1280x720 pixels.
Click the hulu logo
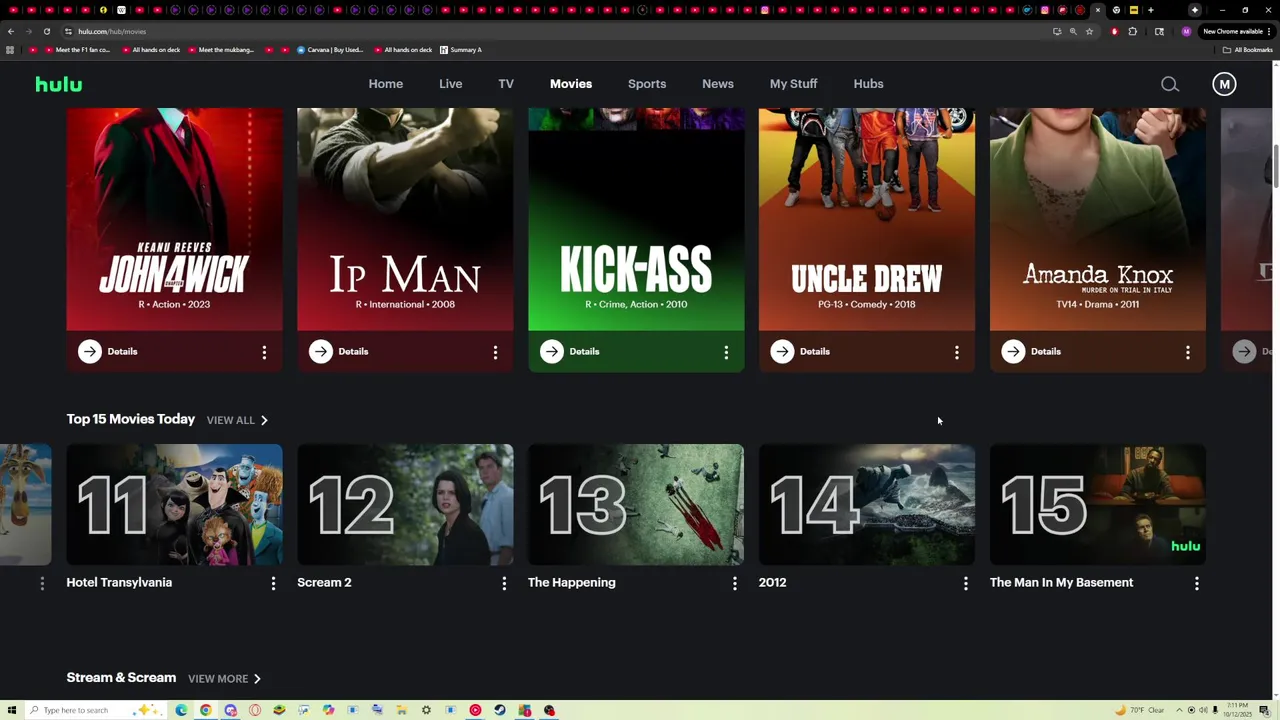pyautogui.click(x=59, y=84)
